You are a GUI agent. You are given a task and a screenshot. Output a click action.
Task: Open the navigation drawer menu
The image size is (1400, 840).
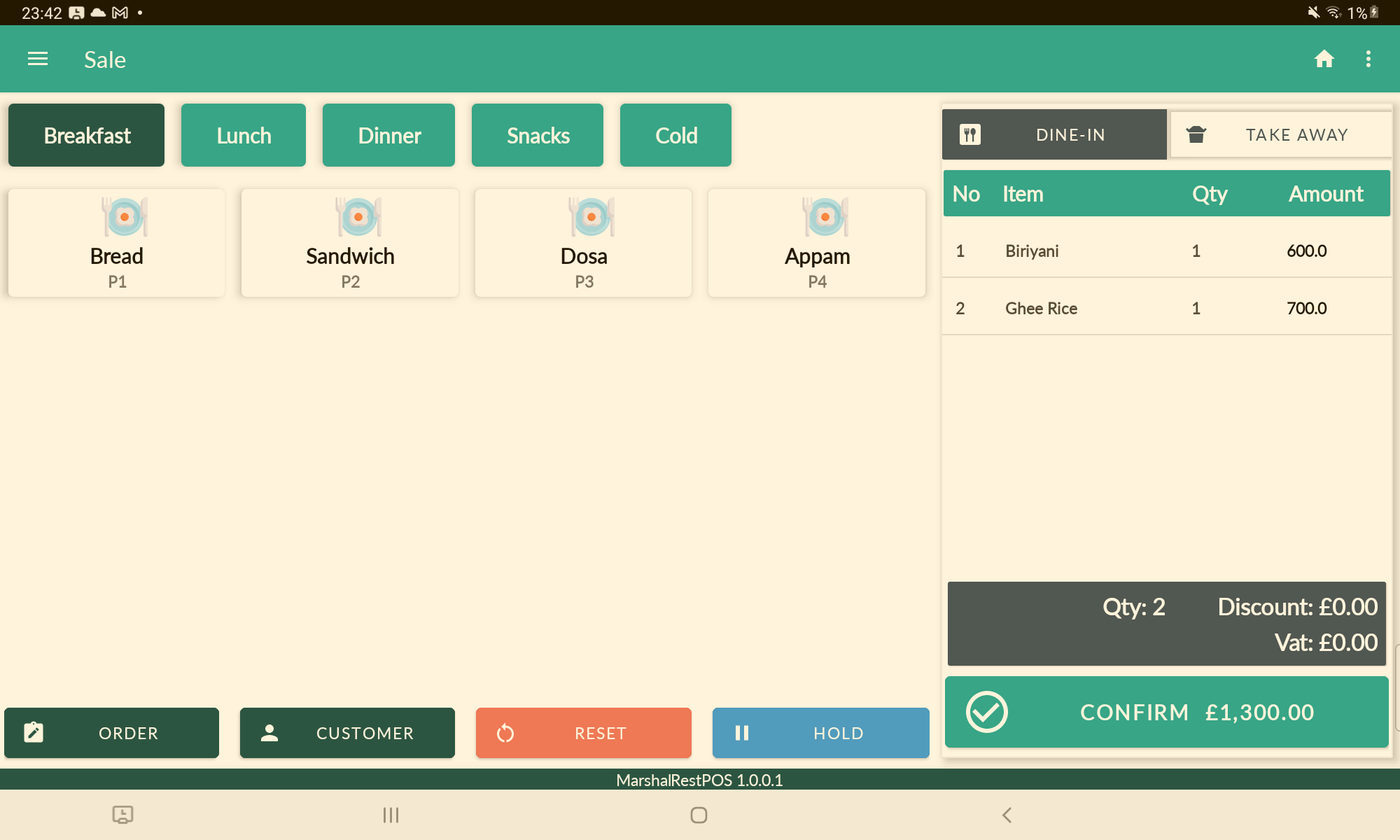point(36,59)
